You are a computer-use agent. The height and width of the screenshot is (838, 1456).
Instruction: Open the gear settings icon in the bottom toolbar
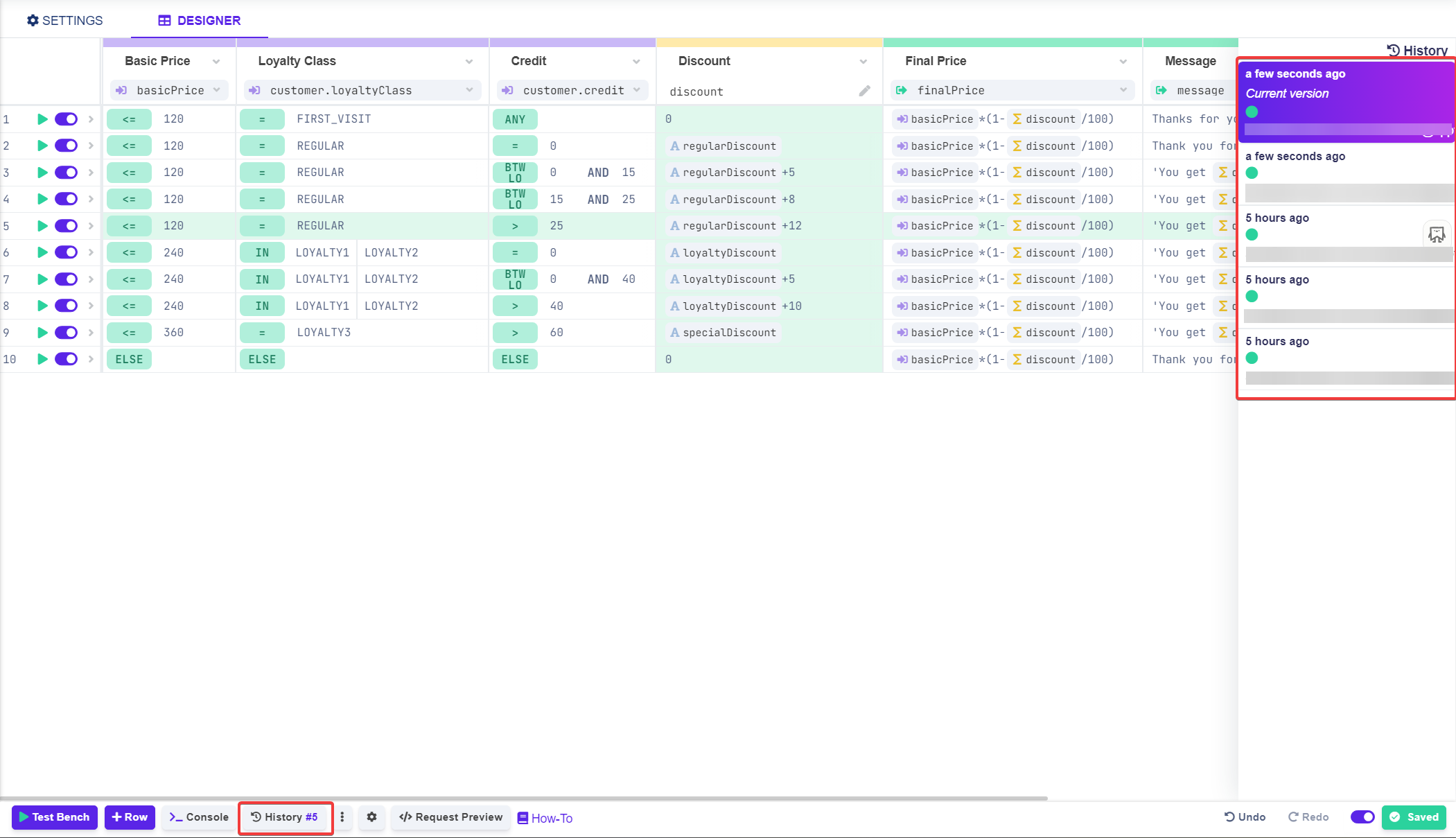click(x=372, y=817)
